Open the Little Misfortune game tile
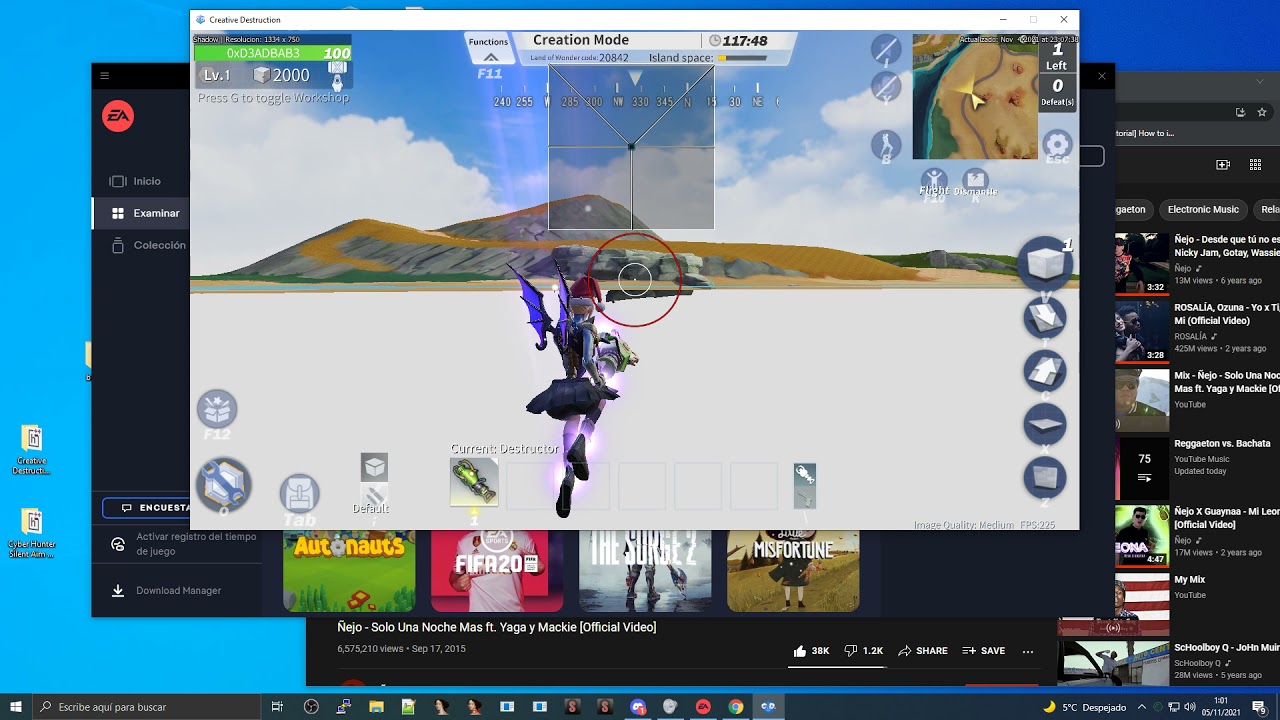Screen dimensions: 1280x720 pos(793,571)
